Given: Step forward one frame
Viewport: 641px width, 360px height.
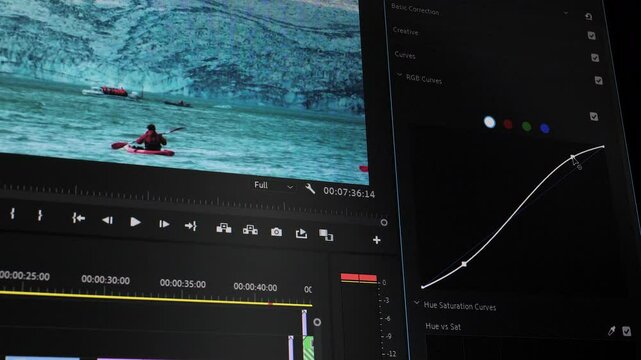Looking at the screenshot, I should click(164, 224).
